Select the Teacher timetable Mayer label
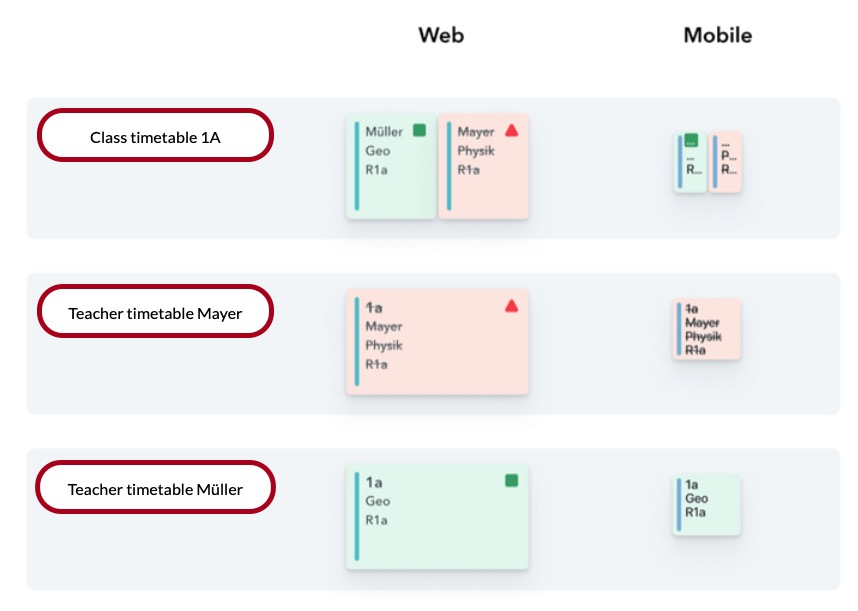The image size is (858, 611). (155, 312)
